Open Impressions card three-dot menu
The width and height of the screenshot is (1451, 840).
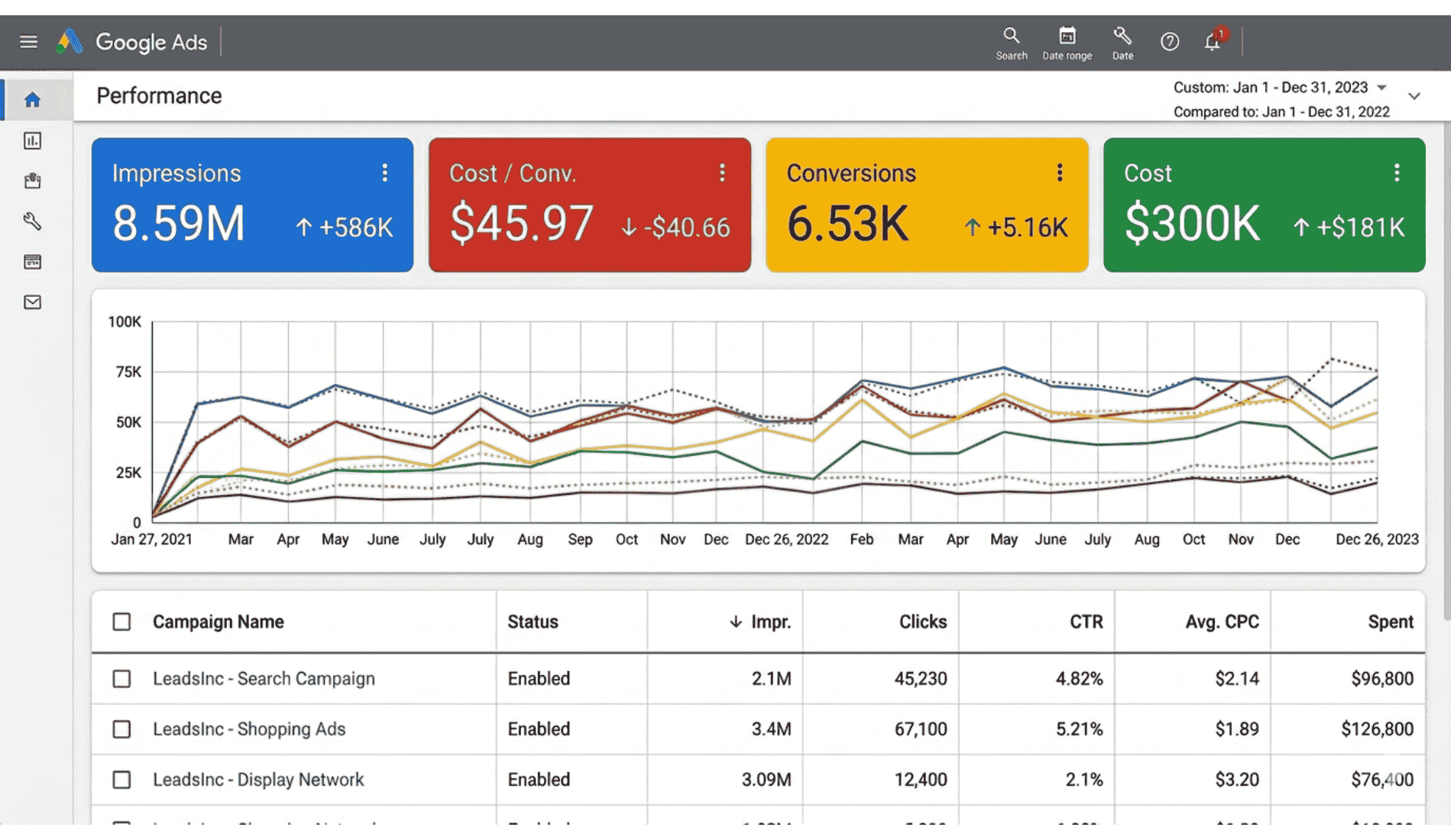384,173
